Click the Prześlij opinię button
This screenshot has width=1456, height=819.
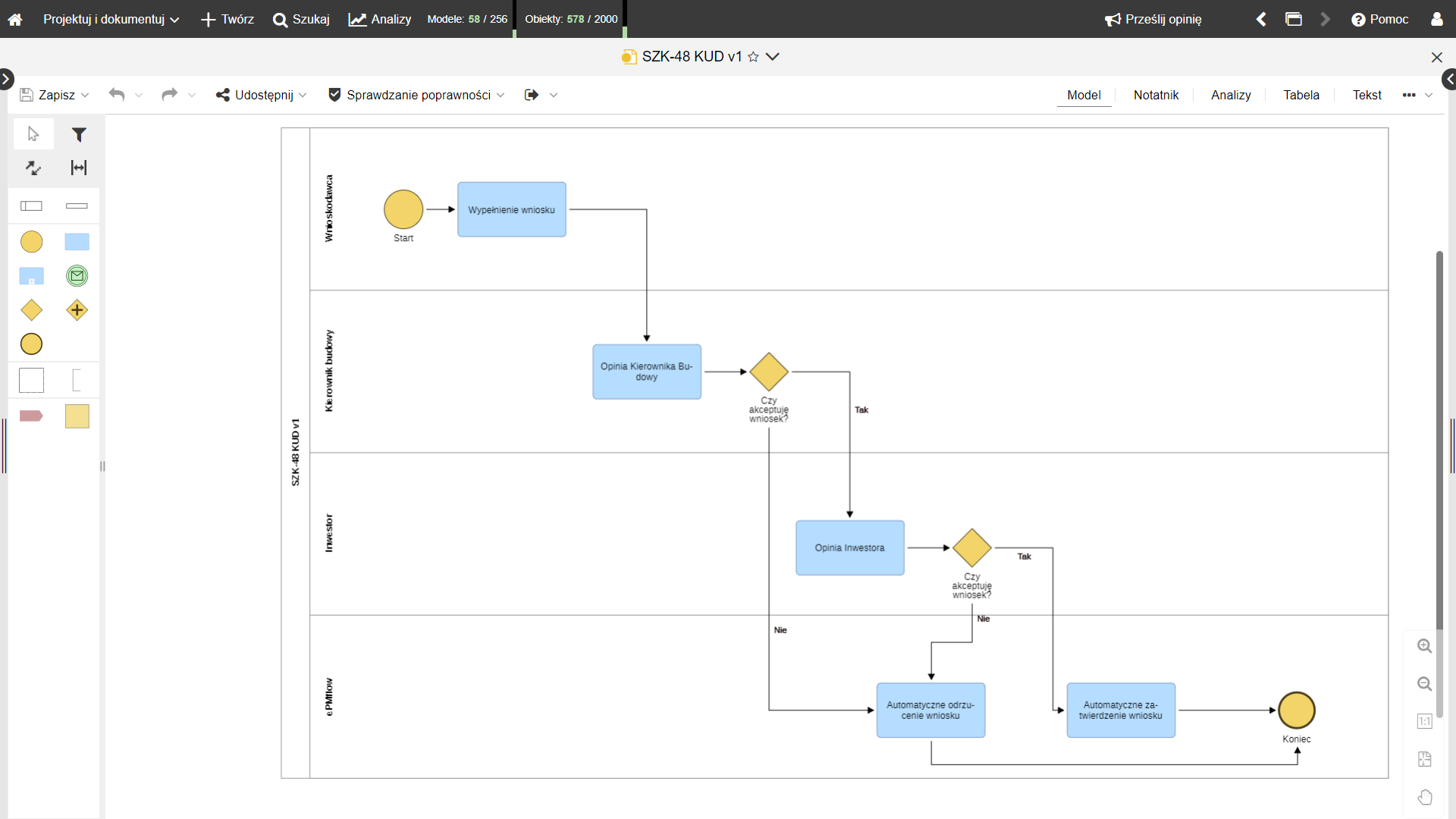[x=1153, y=19]
